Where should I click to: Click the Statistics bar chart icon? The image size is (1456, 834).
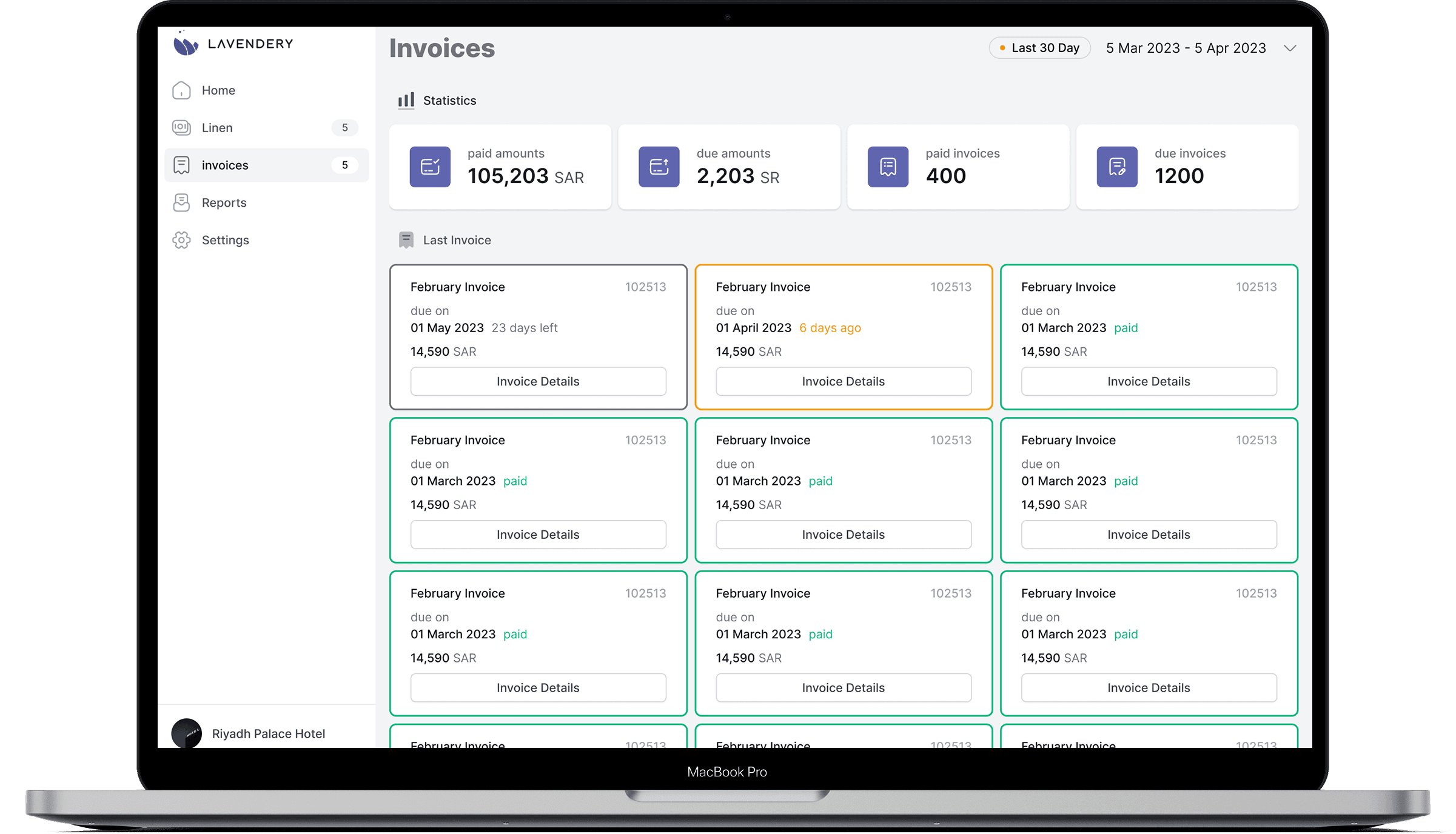point(406,100)
